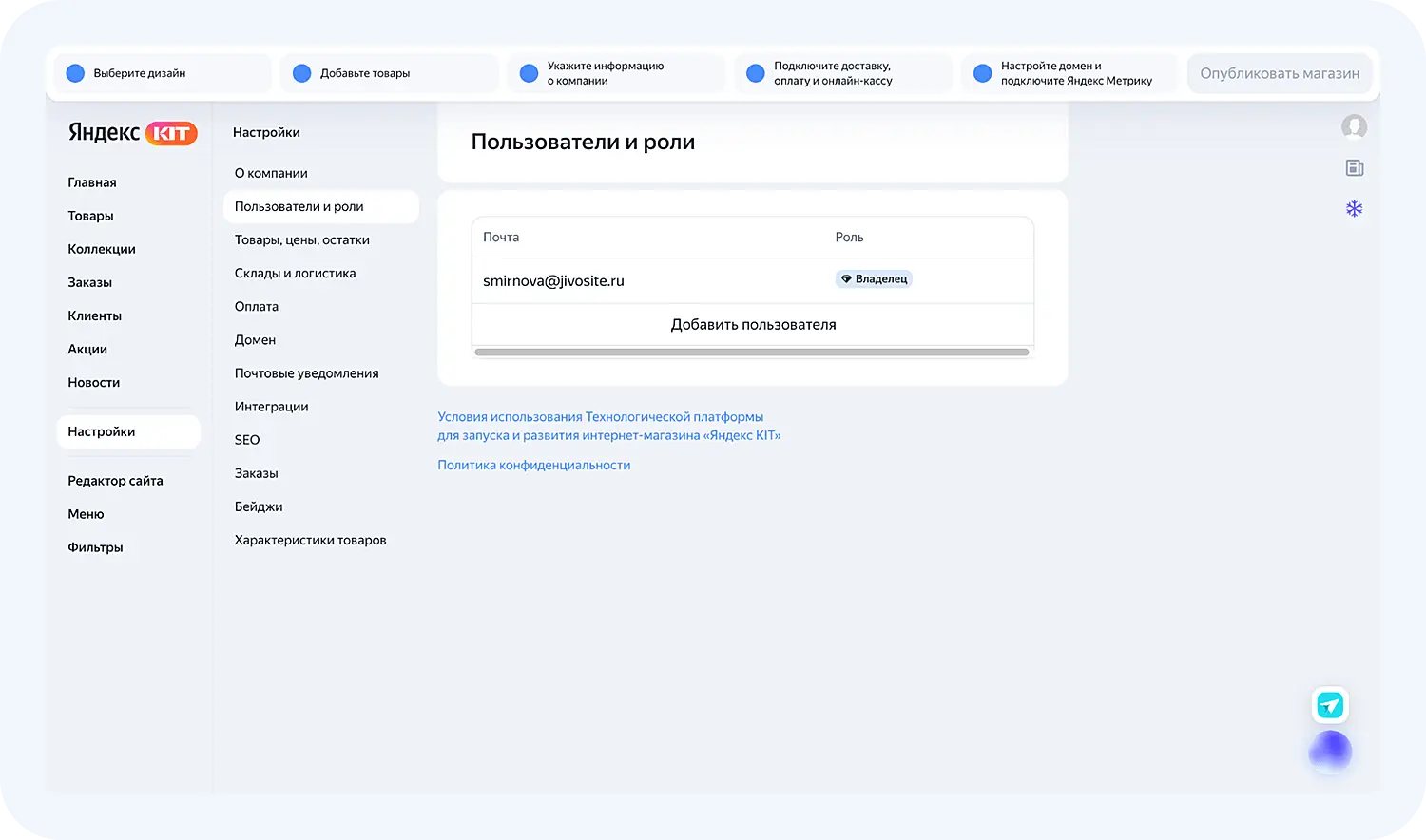Click the 'Опубликовать магазин' button
The image size is (1426, 840).
tap(1280, 73)
